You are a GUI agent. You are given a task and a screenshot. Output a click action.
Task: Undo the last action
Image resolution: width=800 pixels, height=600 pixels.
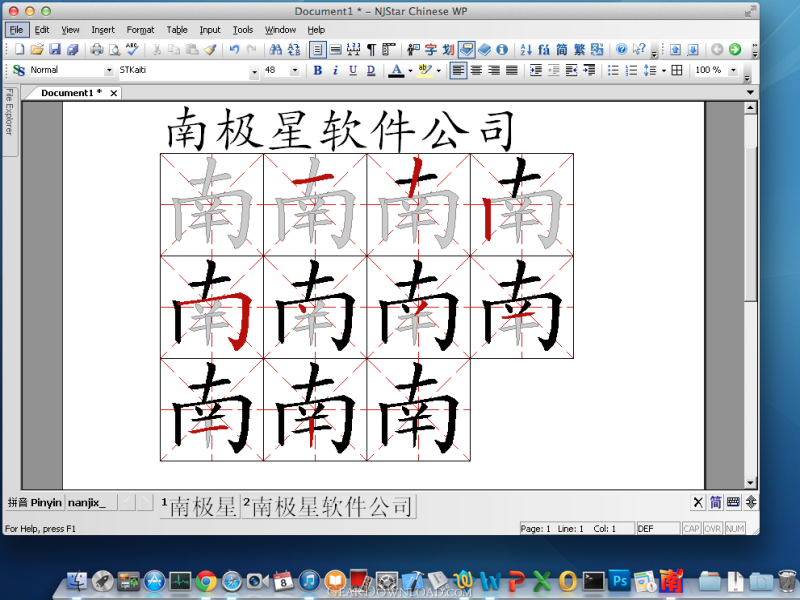tap(234, 49)
